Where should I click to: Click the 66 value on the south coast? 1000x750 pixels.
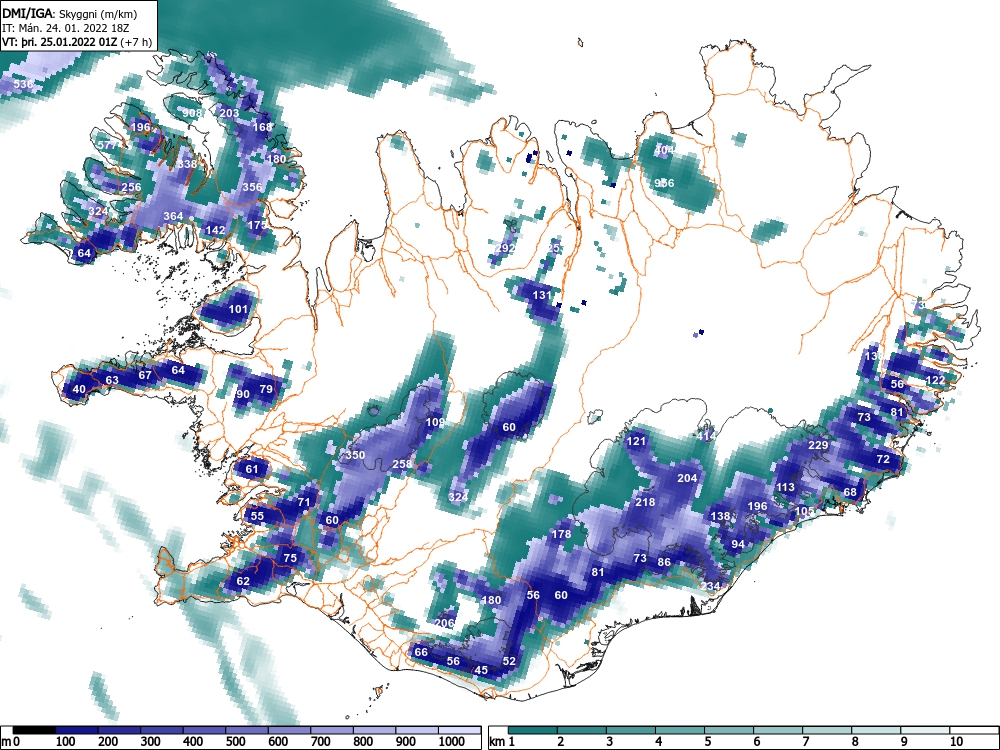pos(421,652)
